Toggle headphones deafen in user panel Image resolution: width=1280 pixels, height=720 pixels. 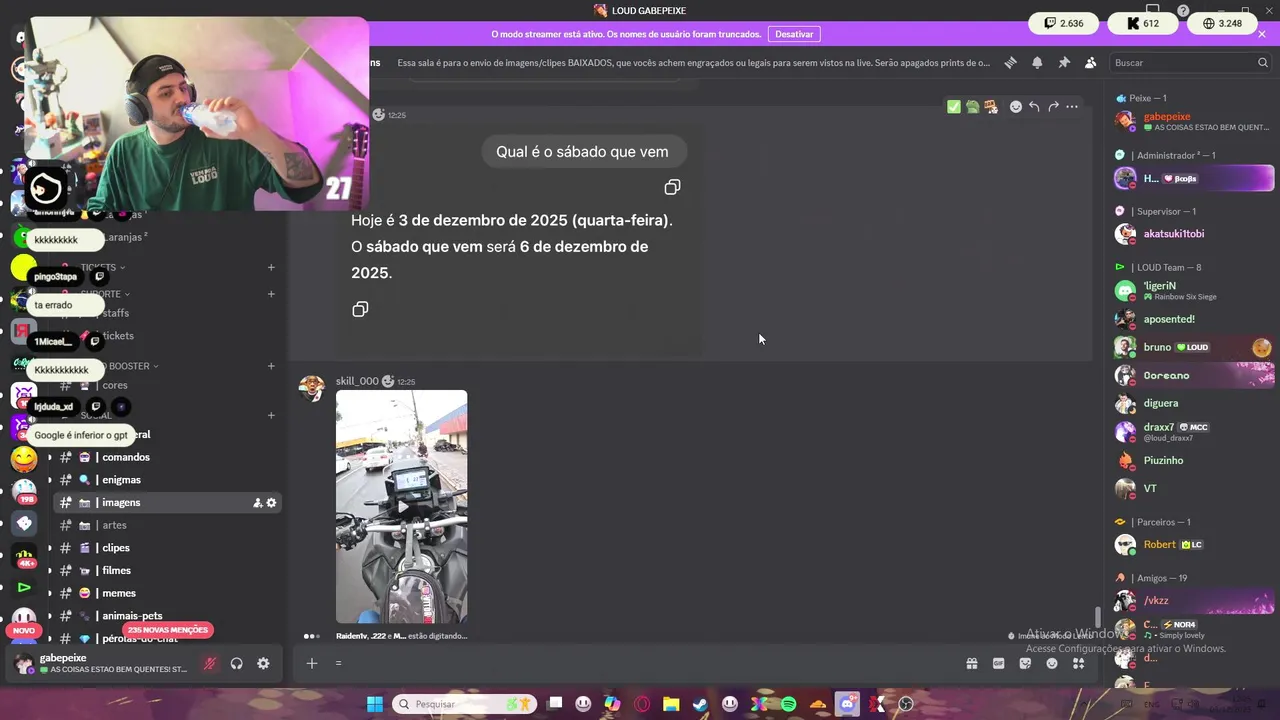237,663
